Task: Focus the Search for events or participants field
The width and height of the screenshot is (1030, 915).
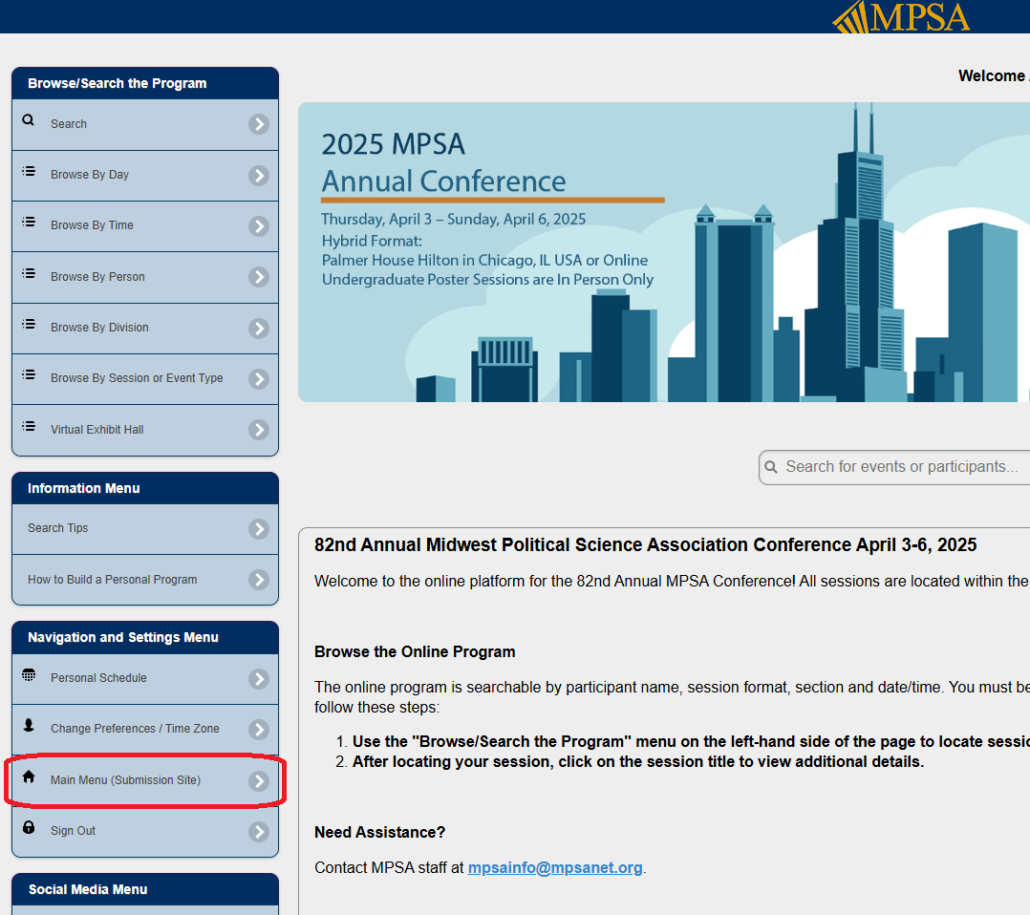Action: 895,467
